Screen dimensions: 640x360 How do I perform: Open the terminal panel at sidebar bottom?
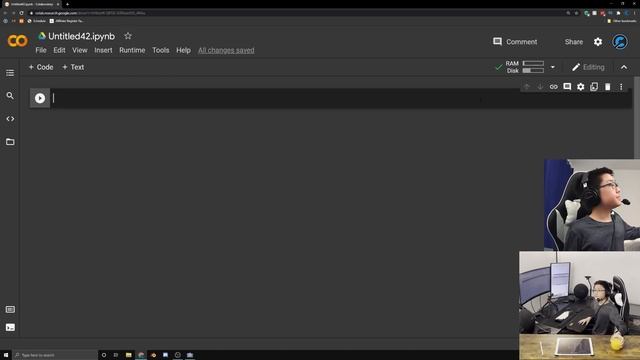coord(10,327)
